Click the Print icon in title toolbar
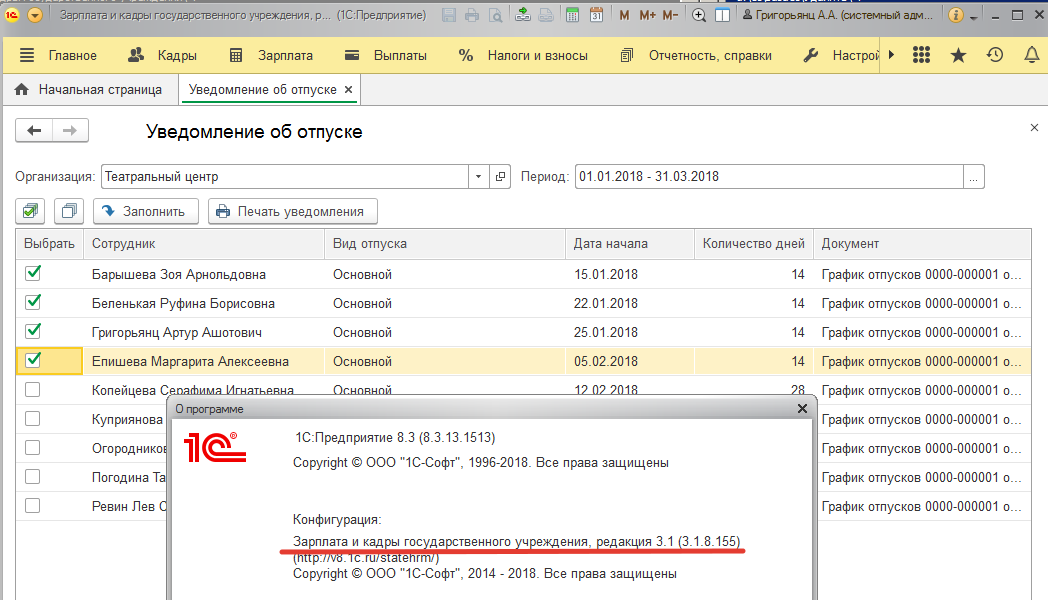 [x=472, y=15]
